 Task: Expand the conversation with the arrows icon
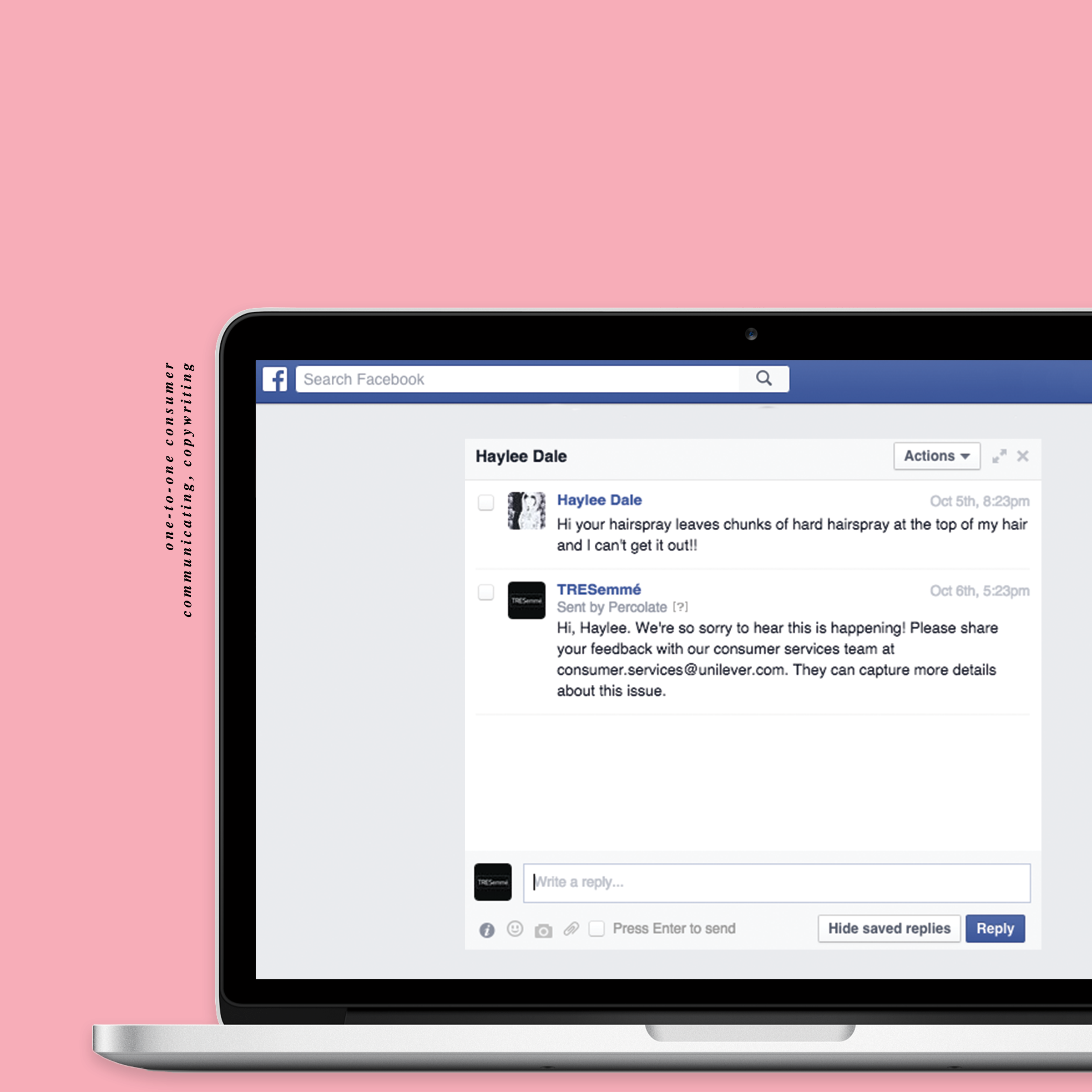[x=999, y=456]
